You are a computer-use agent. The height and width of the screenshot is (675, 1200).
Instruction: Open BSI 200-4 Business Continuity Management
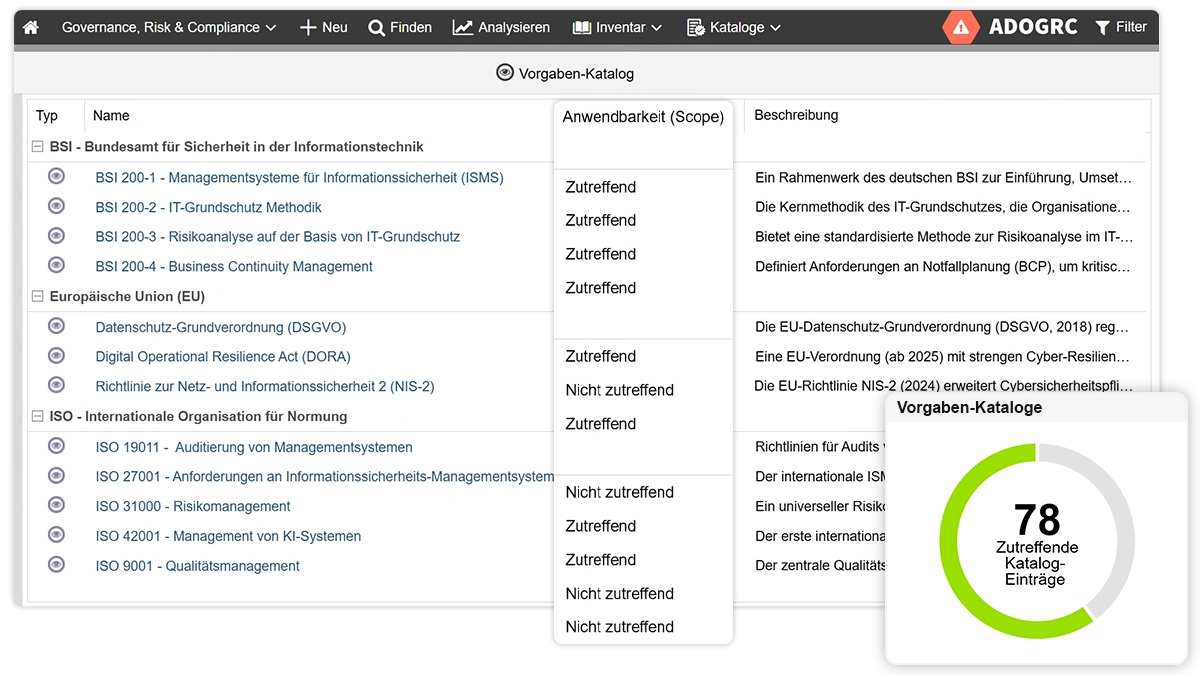click(234, 267)
